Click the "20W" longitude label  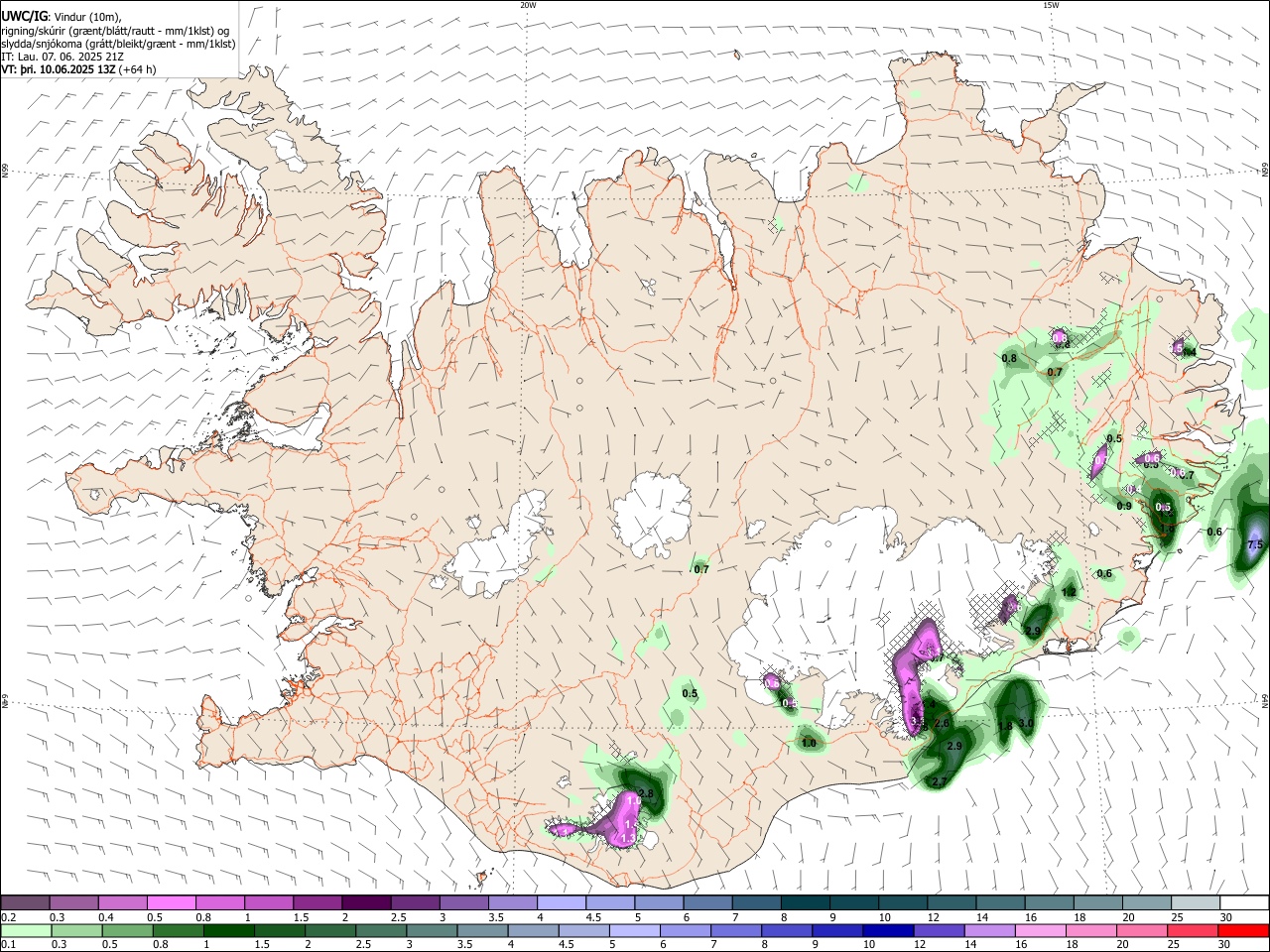(x=528, y=5)
